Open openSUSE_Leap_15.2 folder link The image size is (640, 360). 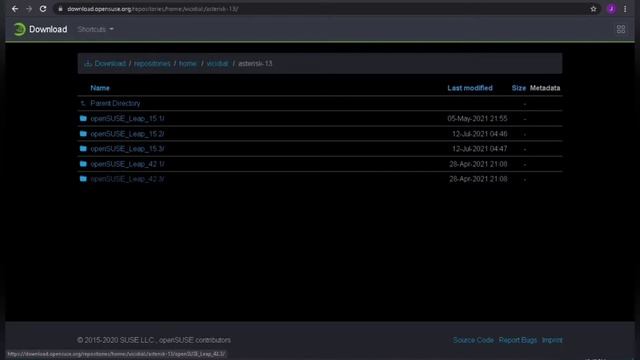click(127, 134)
